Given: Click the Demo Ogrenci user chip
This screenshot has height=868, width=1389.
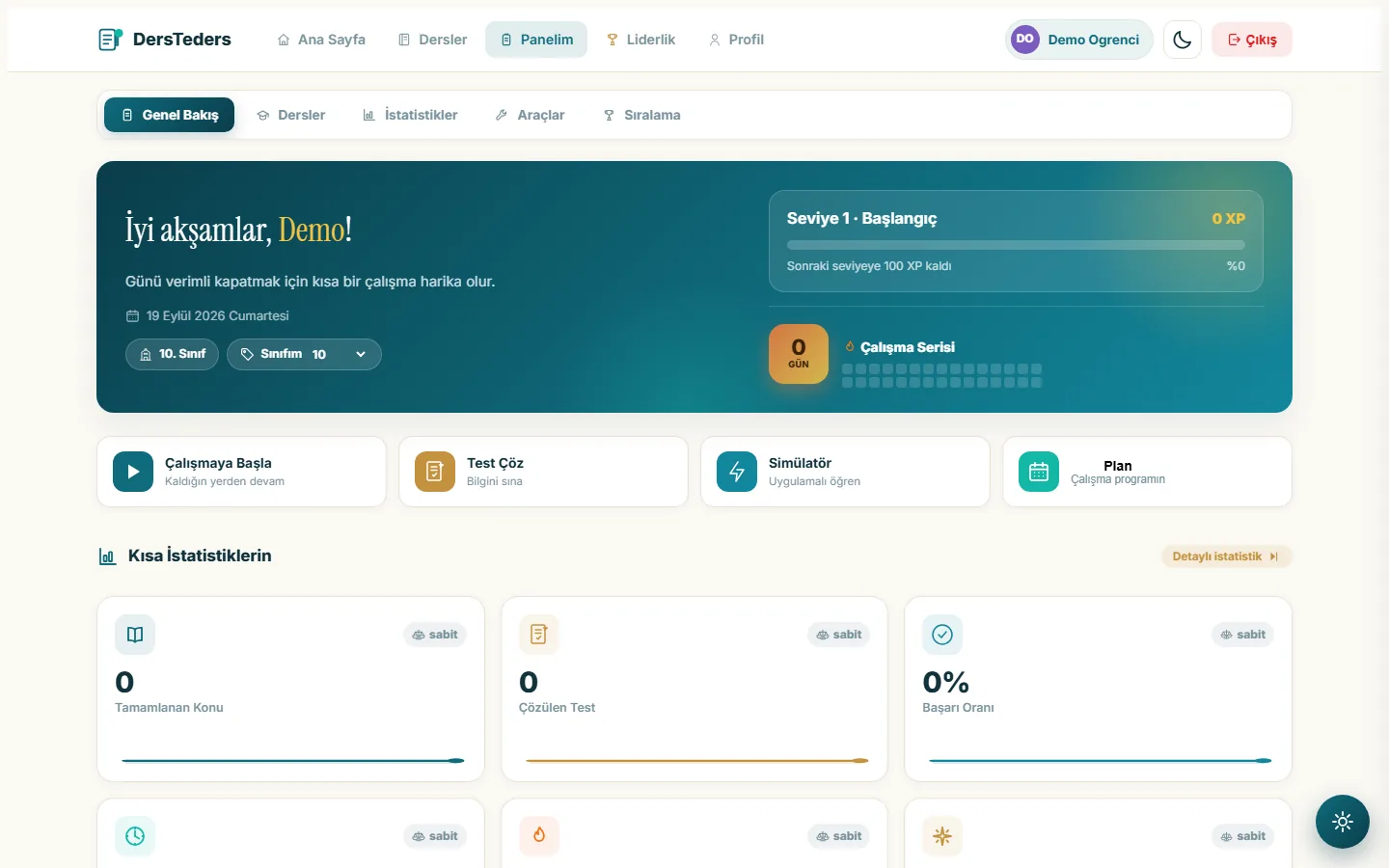Looking at the screenshot, I should click(x=1079, y=40).
